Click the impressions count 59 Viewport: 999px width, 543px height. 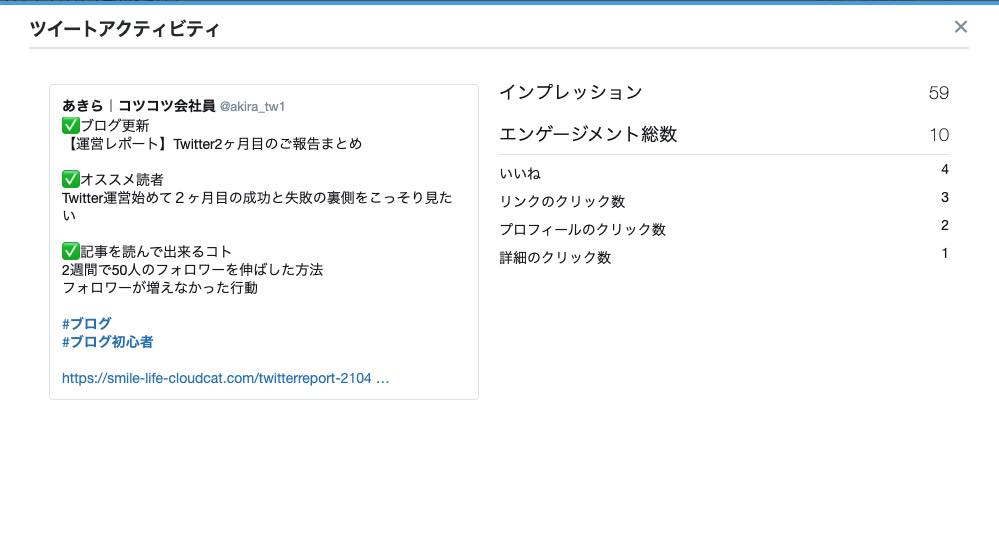coord(938,94)
